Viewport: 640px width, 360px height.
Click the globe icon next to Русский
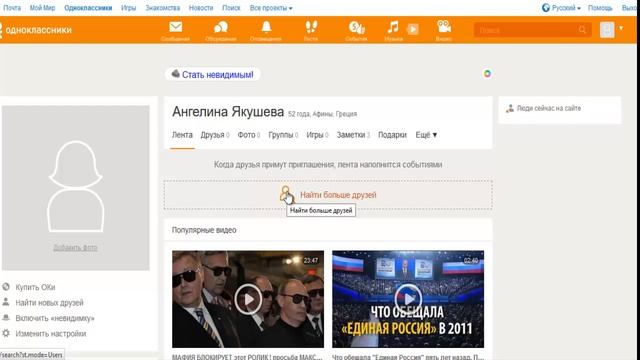[x=546, y=8]
